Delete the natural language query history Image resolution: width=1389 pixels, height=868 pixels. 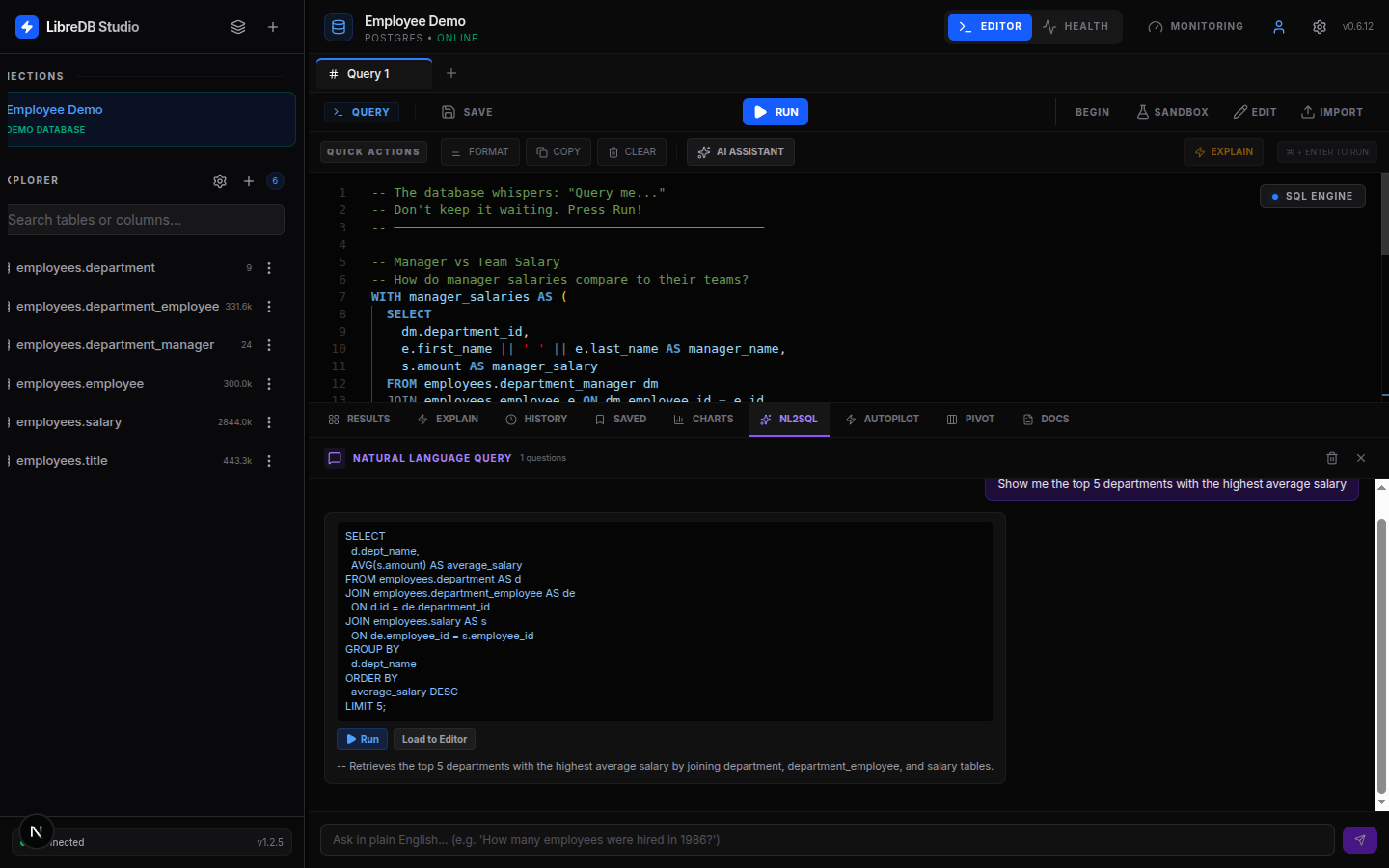click(x=1332, y=458)
